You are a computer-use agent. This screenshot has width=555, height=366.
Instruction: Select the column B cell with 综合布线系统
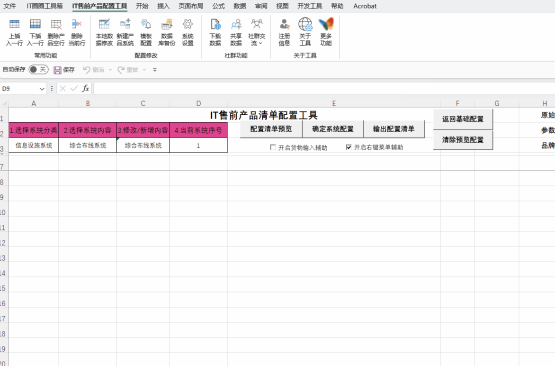[87, 145]
